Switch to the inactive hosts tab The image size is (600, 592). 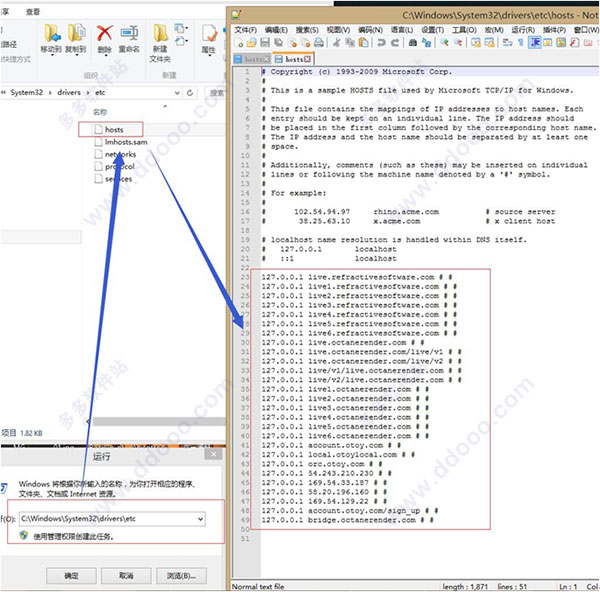pos(252,59)
